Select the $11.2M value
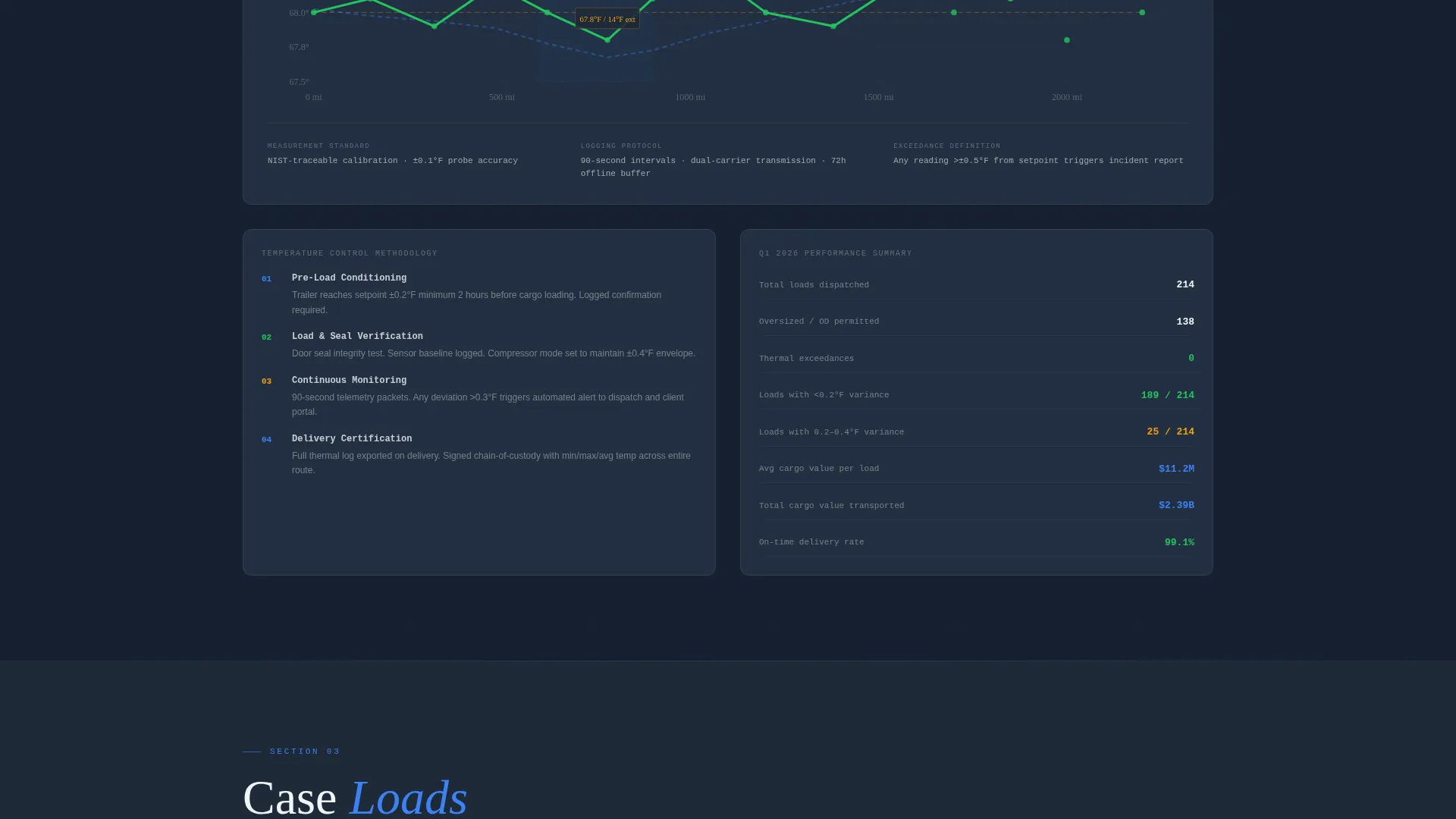This screenshot has height=819, width=1456. pos(1176,469)
